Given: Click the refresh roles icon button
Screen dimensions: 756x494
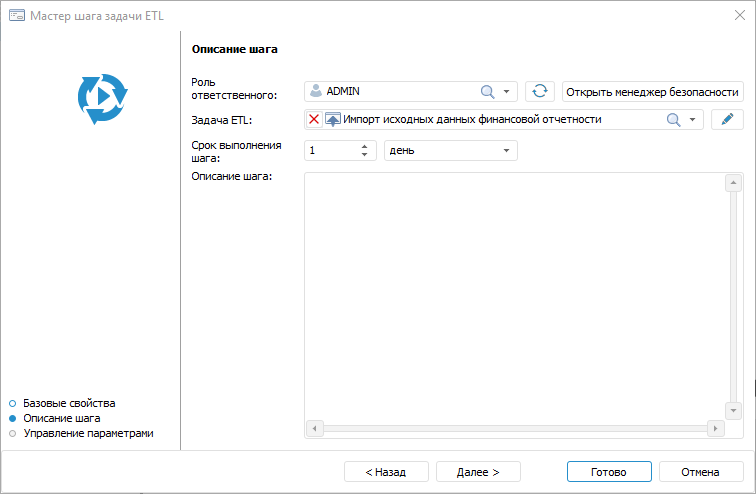Looking at the screenshot, I should tap(540, 91).
